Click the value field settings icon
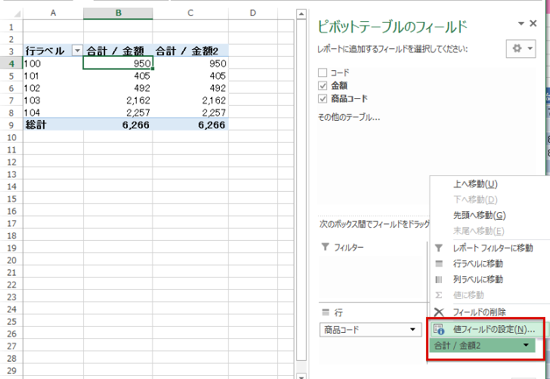Image resolution: width=550 pixels, height=379 pixels. click(x=438, y=329)
